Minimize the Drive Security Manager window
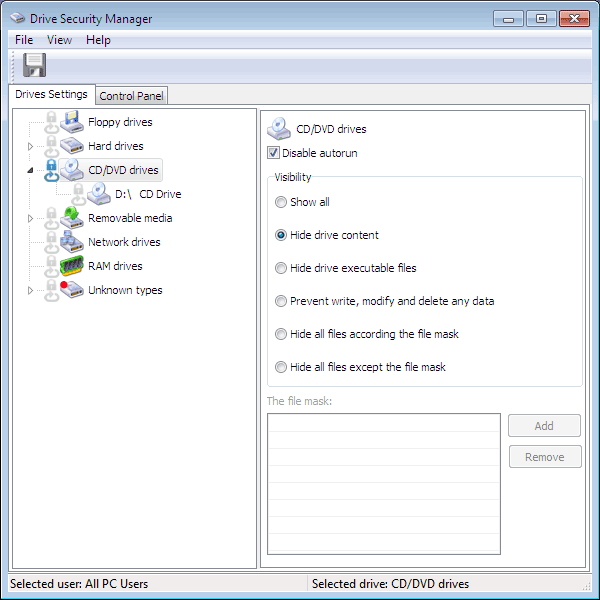 click(508, 19)
